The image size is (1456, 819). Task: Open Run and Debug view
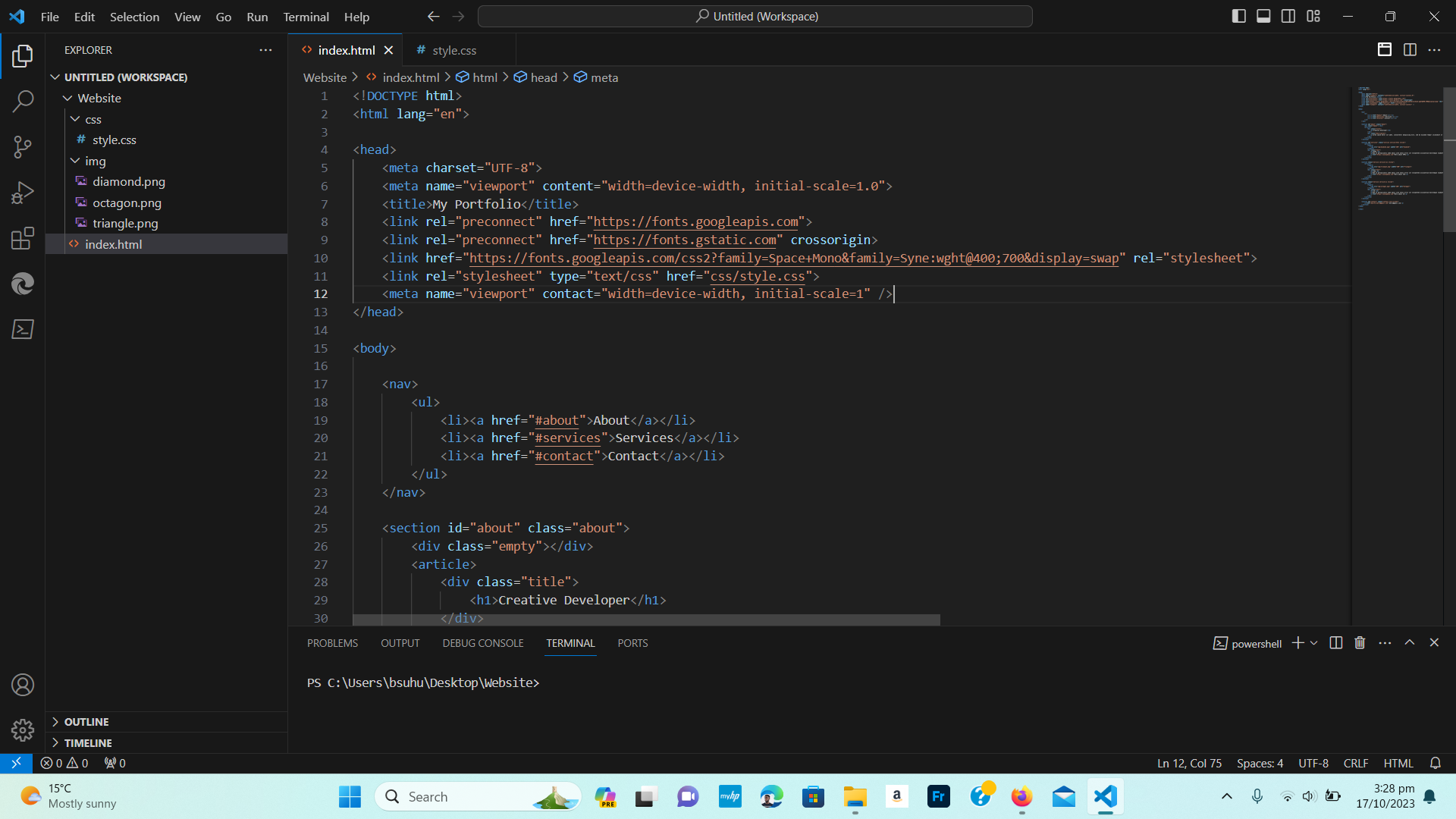(x=23, y=192)
